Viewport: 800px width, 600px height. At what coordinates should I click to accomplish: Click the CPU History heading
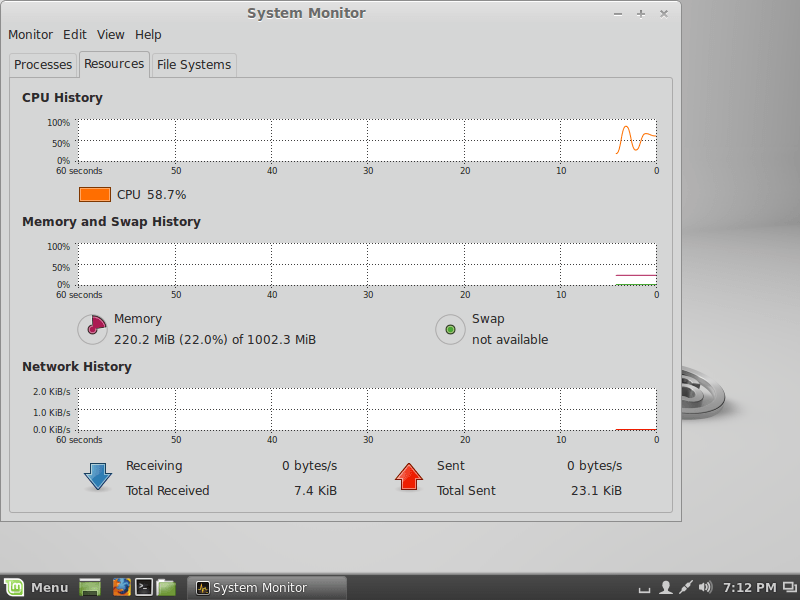pos(62,97)
